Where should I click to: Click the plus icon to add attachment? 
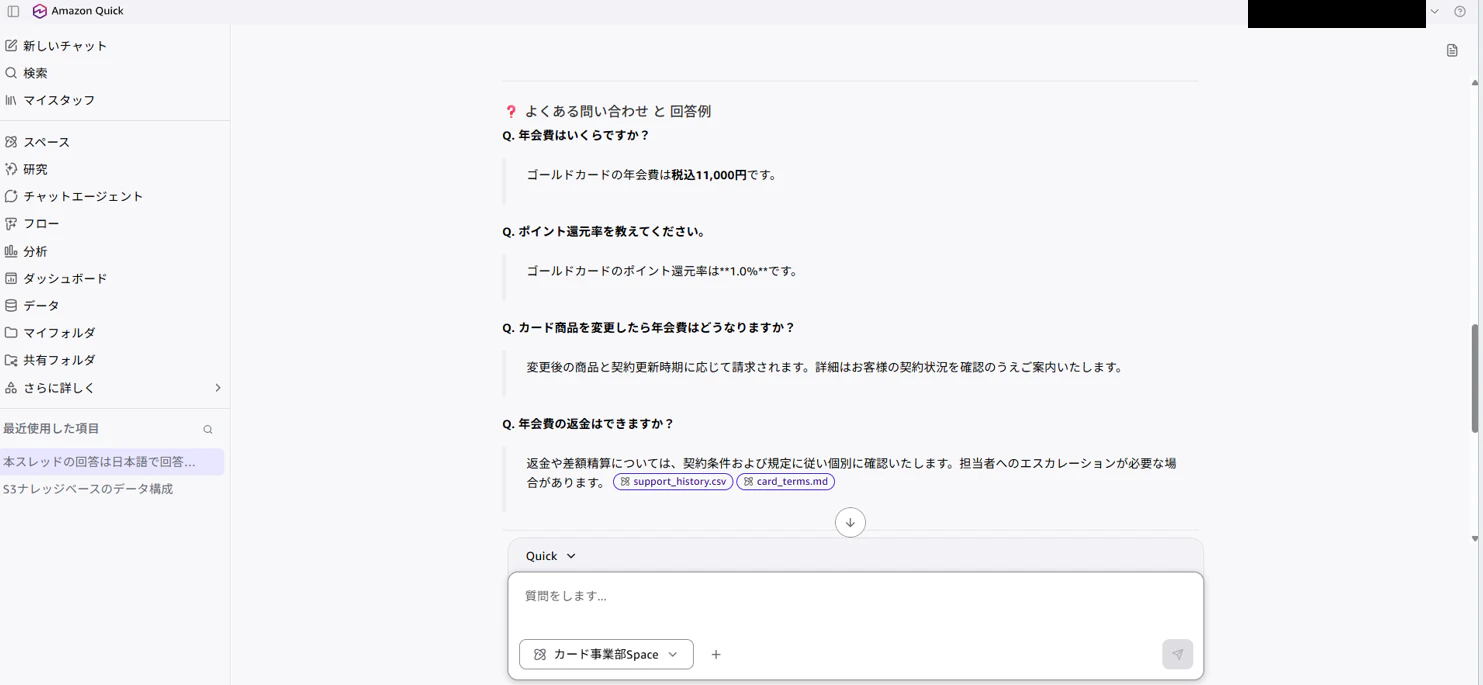(x=716, y=655)
